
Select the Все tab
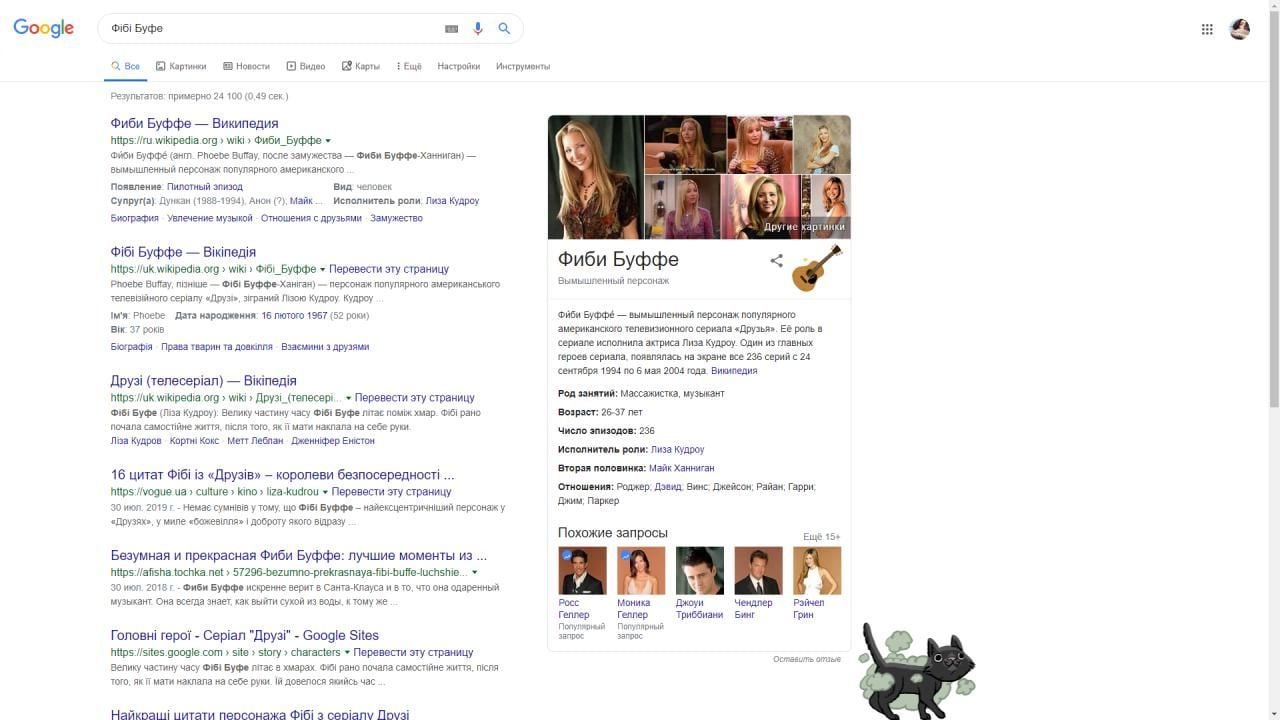[125, 66]
